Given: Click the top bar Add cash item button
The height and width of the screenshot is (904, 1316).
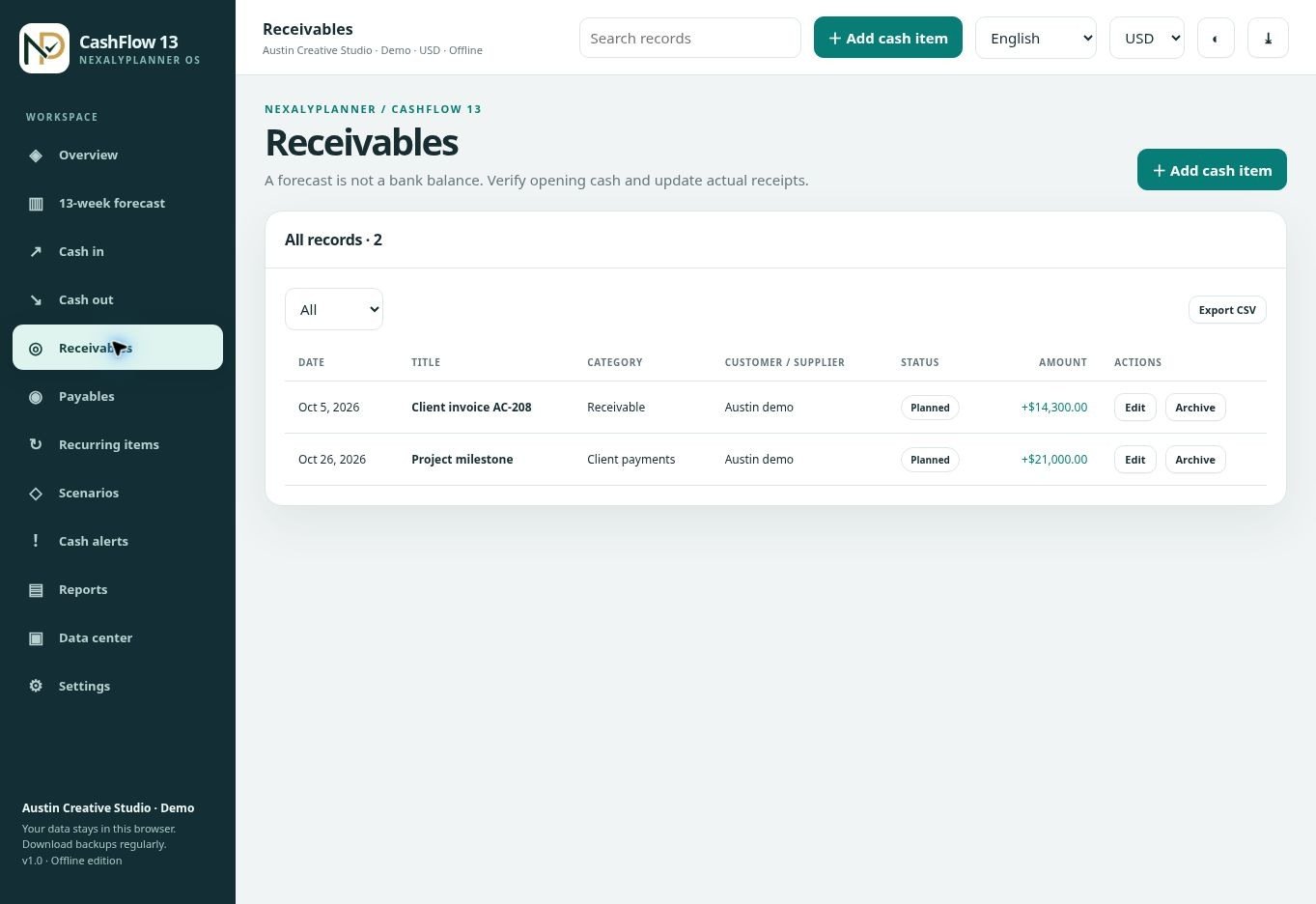Looking at the screenshot, I should (x=888, y=38).
